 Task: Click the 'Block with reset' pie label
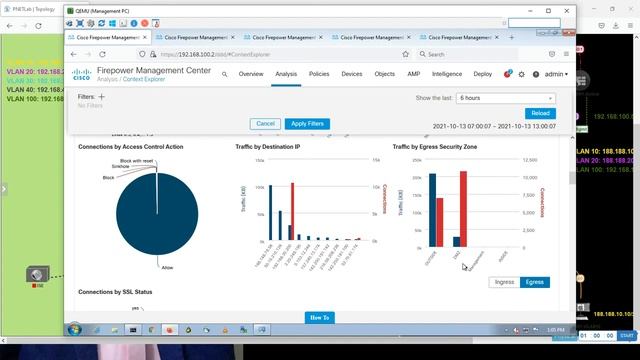pos(136,161)
